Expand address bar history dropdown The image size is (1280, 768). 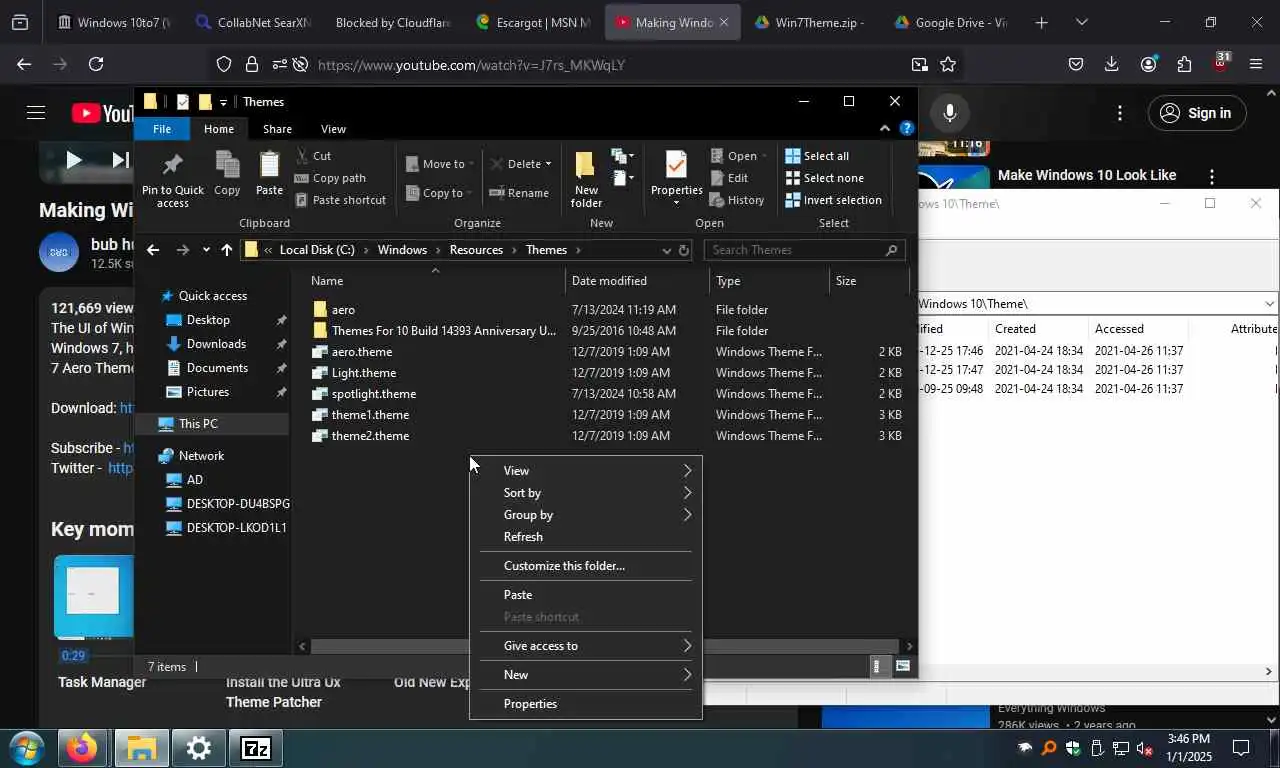pos(666,250)
